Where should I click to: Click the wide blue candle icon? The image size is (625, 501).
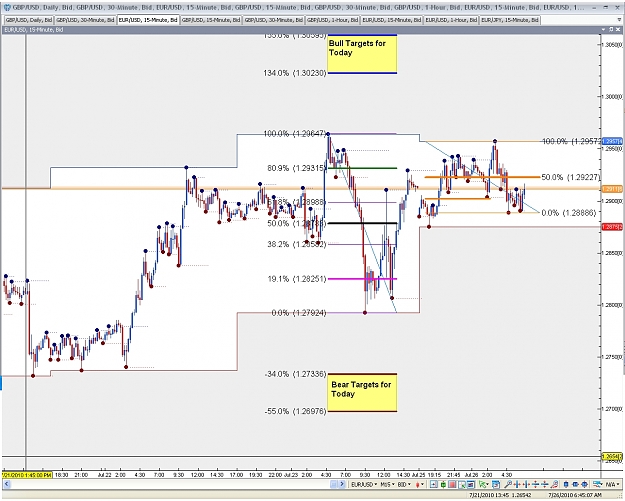575,485
